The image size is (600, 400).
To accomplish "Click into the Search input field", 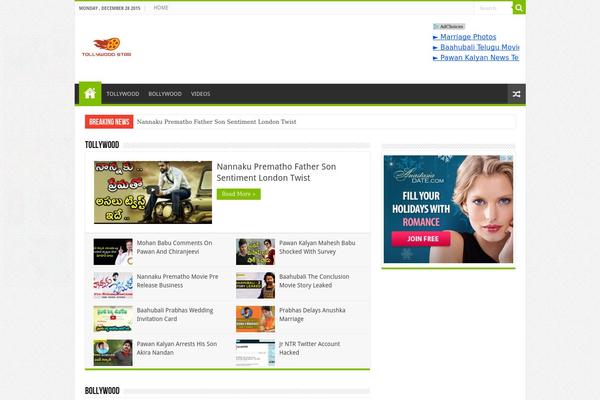I will 494,8.
